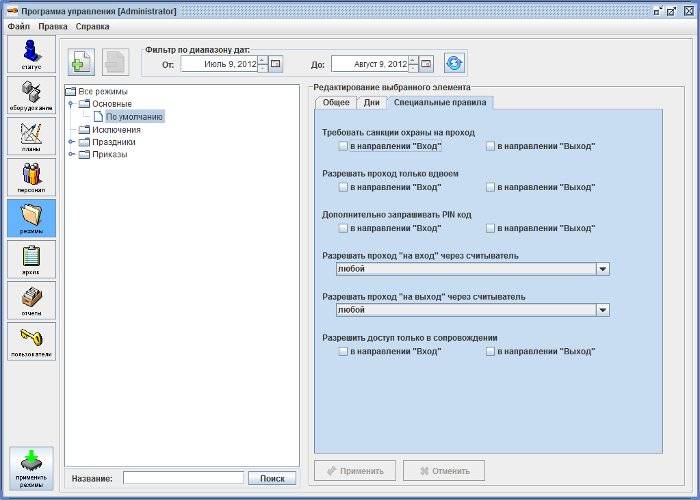Expand the Праздники tree folder
700x500 pixels.
(71, 142)
